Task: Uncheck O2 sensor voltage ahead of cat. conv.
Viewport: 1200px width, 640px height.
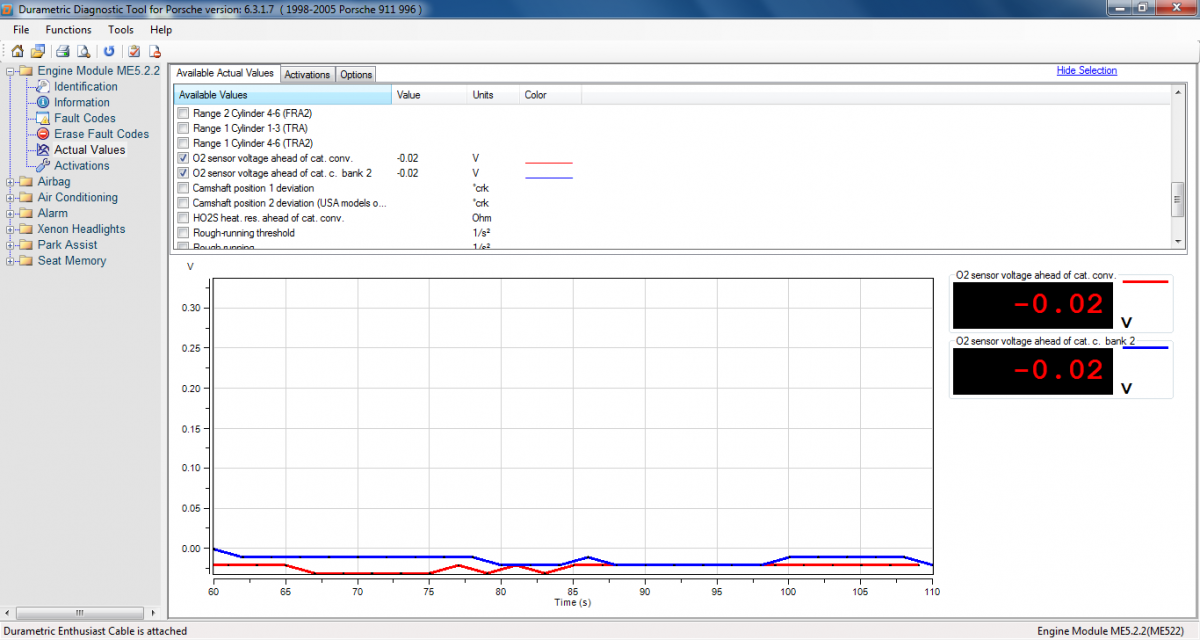Action: 182,158
